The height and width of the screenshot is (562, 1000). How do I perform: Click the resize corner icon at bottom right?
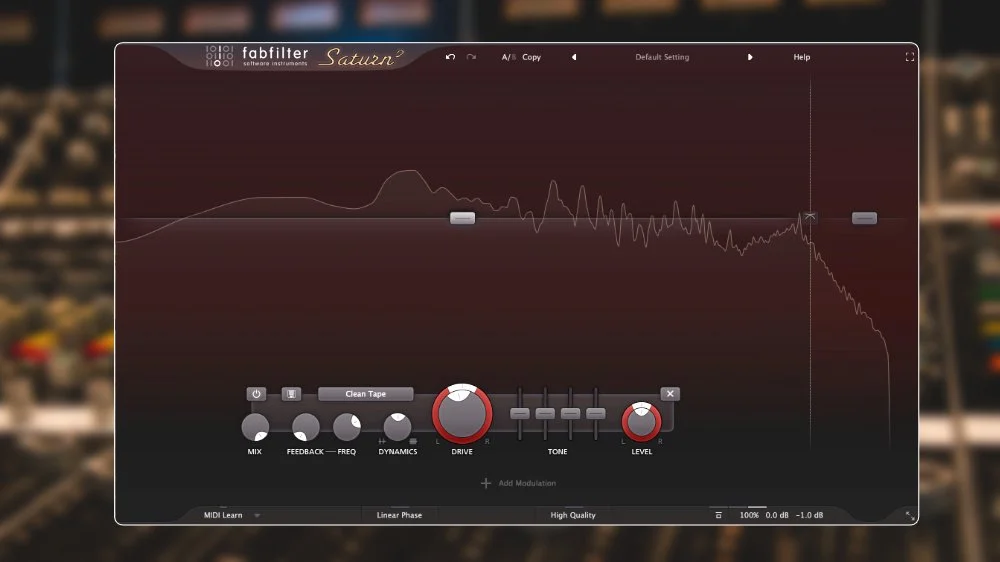click(910, 515)
